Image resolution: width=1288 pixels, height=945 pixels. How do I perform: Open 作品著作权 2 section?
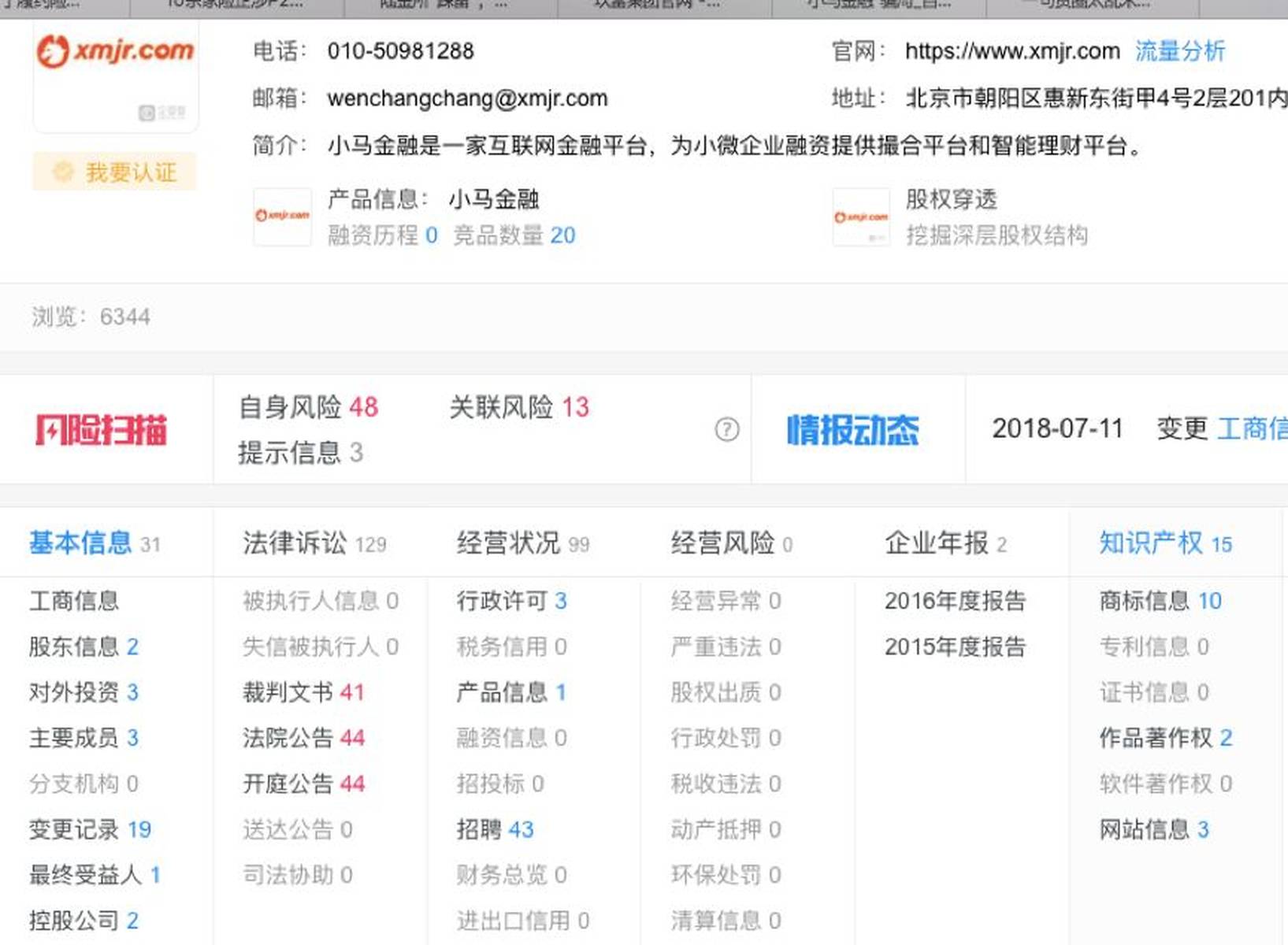pyautogui.click(x=1166, y=738)
